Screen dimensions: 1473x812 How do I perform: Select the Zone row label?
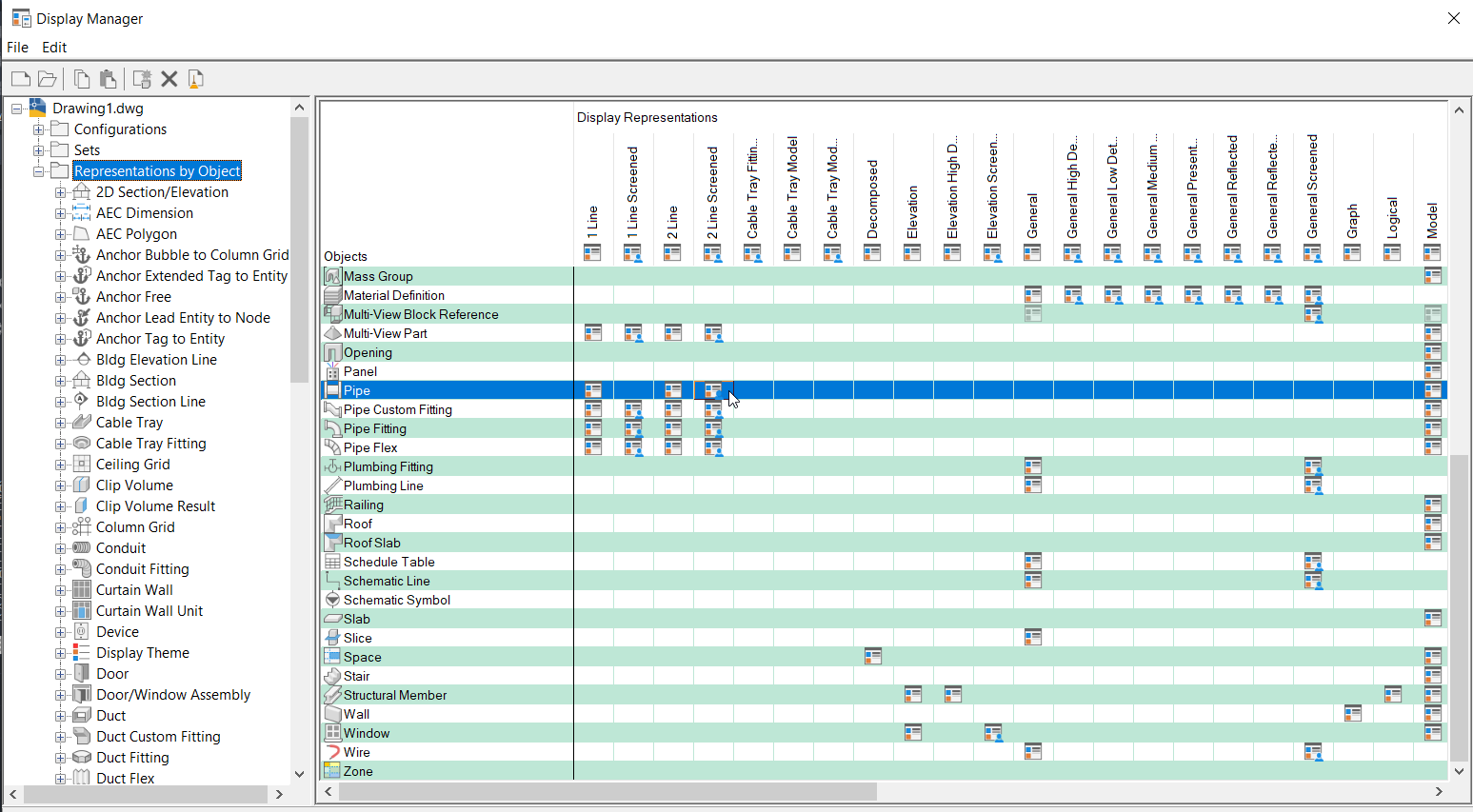pyautogui.click(x=358, y=771)
